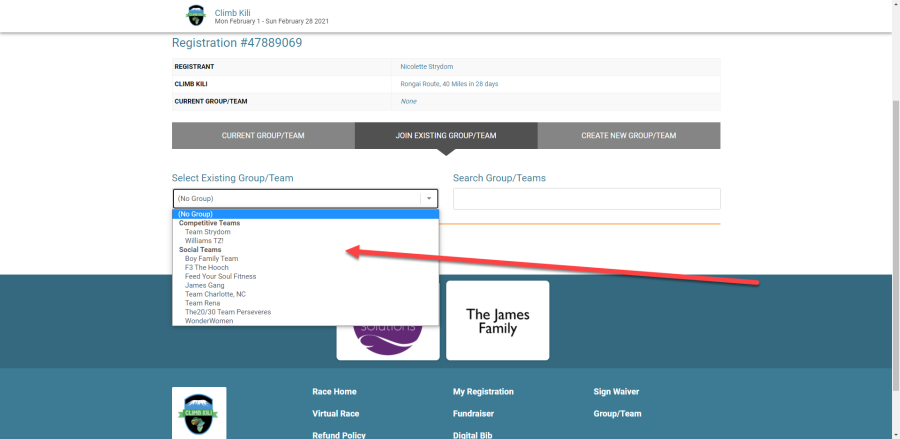Open the Climb Kili title link
This screenshot has width=900, height=439.
232,13
